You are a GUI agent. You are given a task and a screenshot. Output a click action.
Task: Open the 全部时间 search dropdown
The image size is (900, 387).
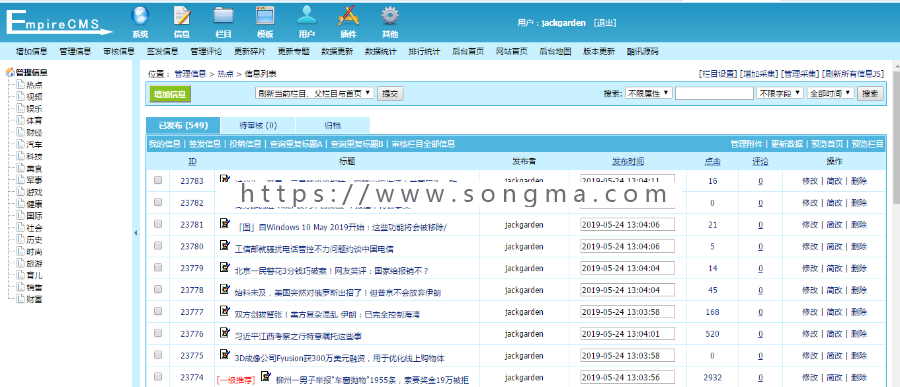831,93
